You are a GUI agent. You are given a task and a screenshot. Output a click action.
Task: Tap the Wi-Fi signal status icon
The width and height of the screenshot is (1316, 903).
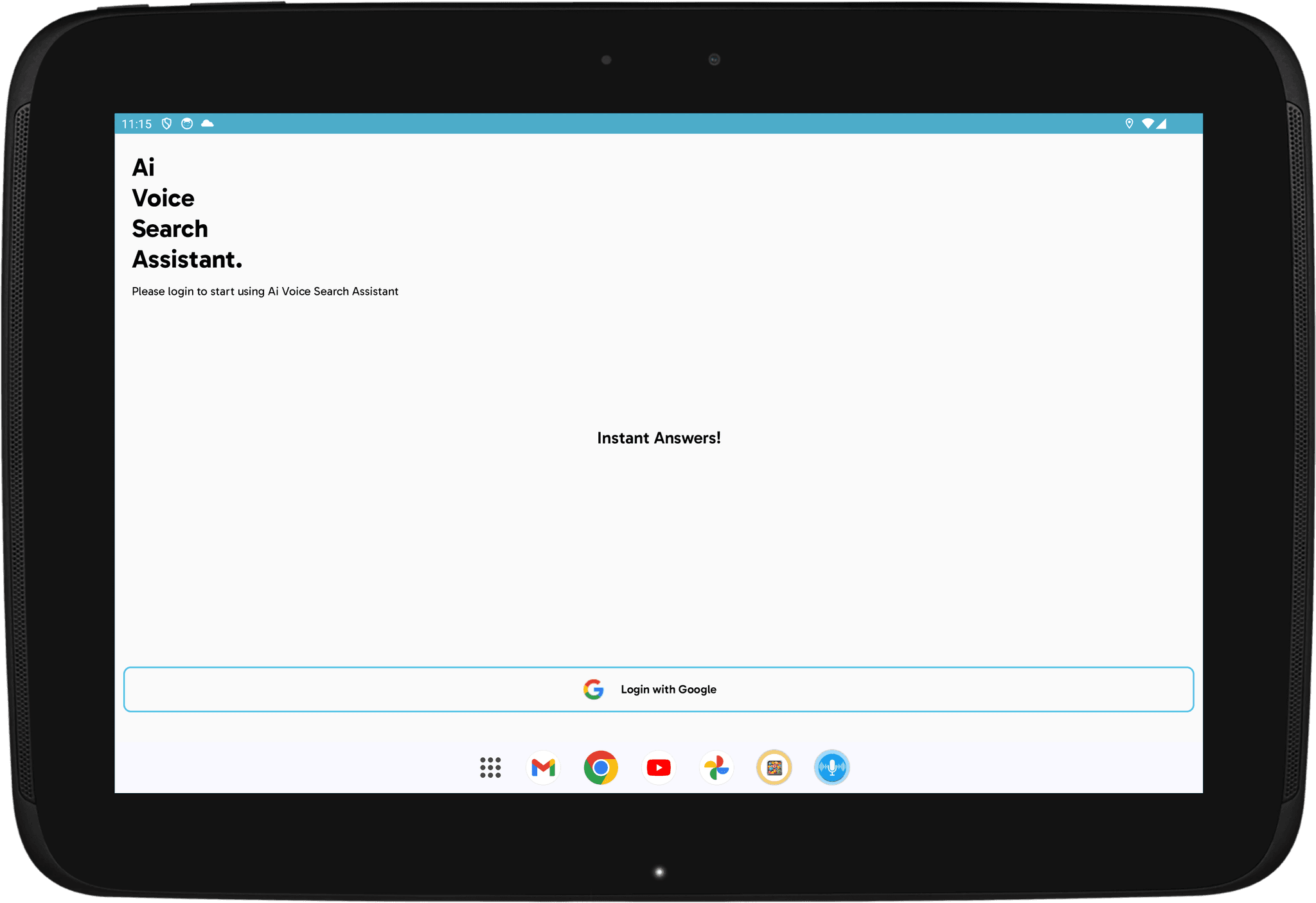click(1147, 123)
